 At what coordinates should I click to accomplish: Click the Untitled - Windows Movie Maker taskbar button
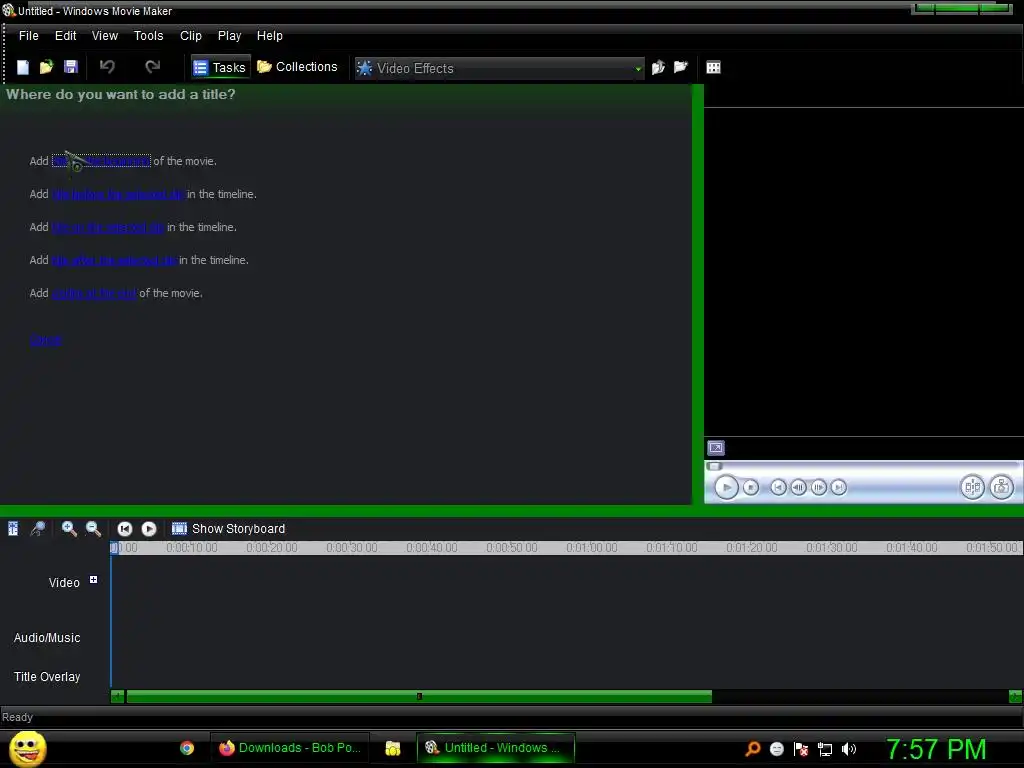(496, 748)
